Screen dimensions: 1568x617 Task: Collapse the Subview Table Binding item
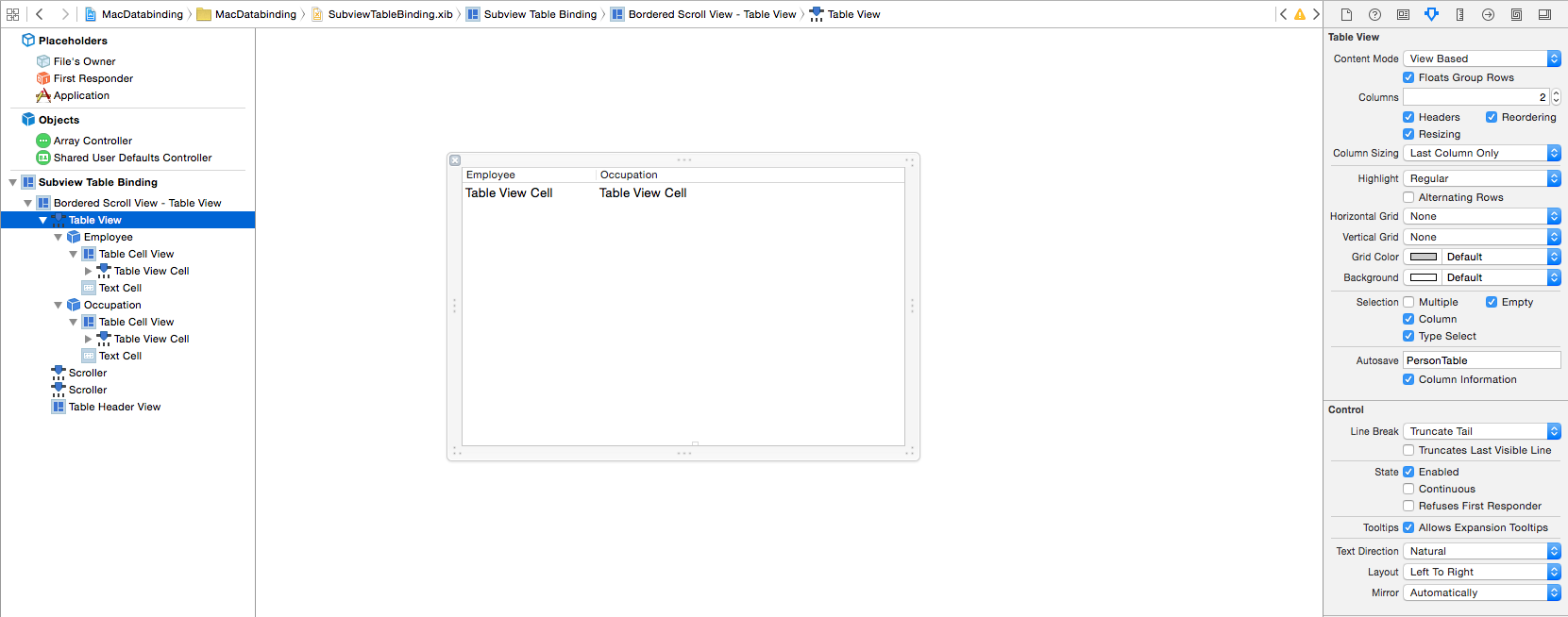coord(12,182)
